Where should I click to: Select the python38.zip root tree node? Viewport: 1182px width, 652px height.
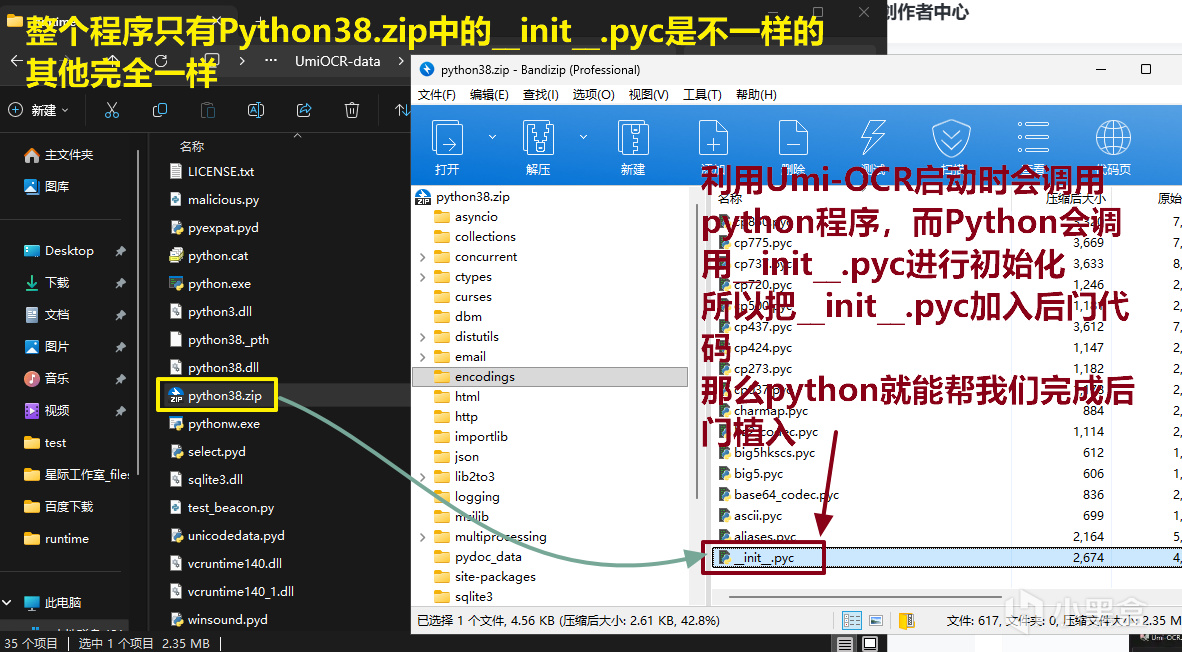coord(463,197)
